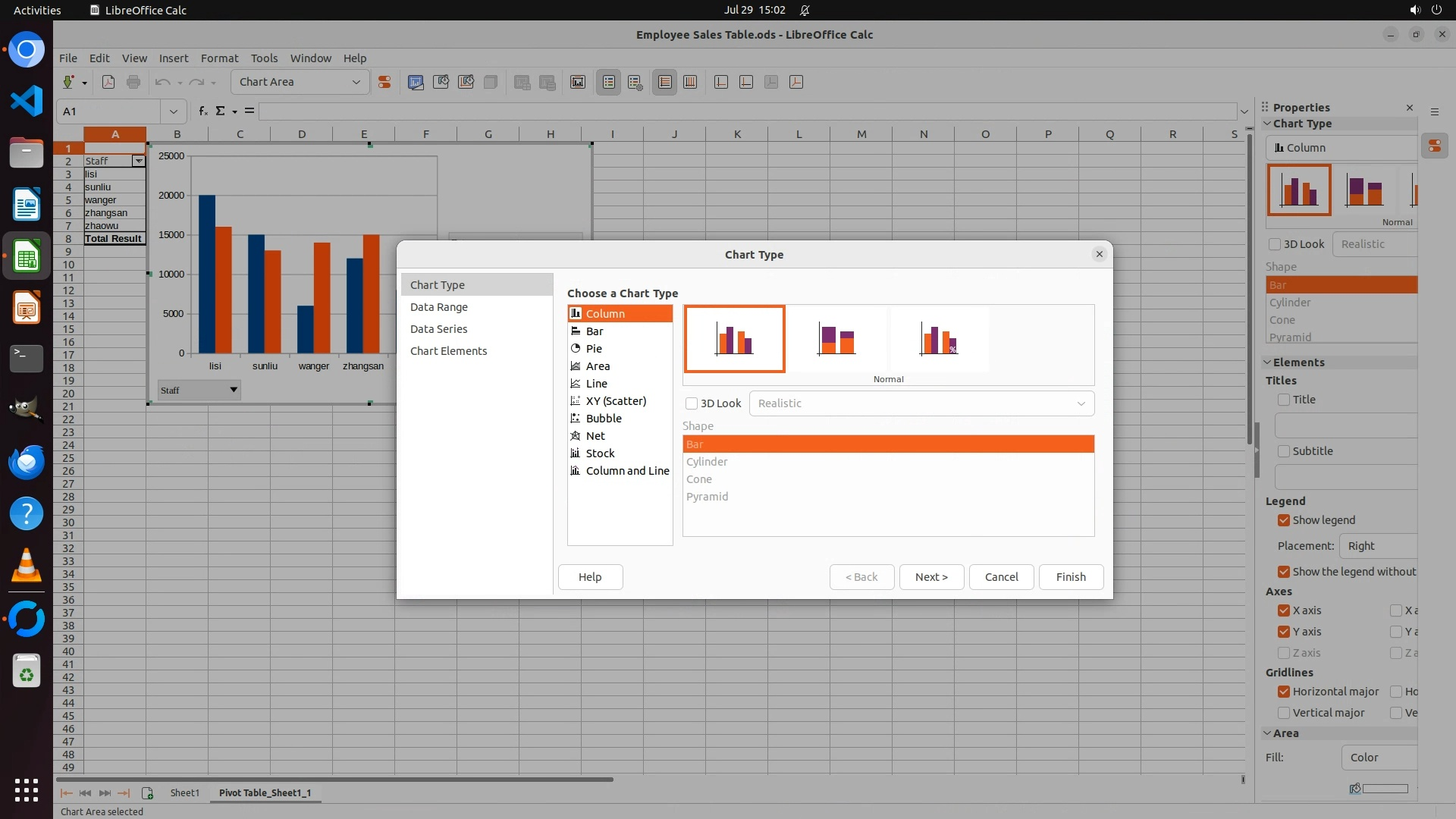Switch to the Sheet1 tab

click(x=184, y=792)
